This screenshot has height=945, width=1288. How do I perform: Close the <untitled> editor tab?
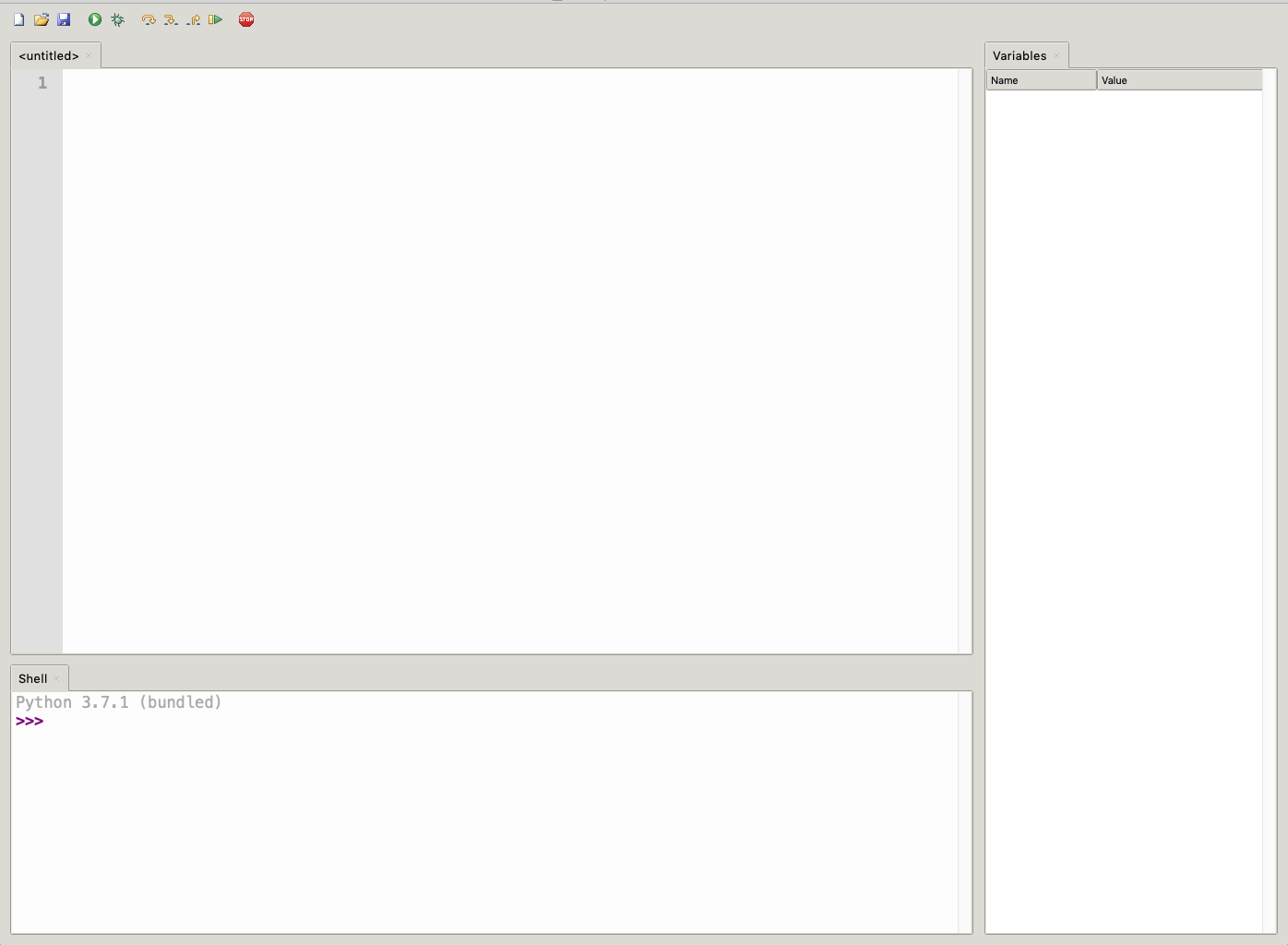point(89,56)
